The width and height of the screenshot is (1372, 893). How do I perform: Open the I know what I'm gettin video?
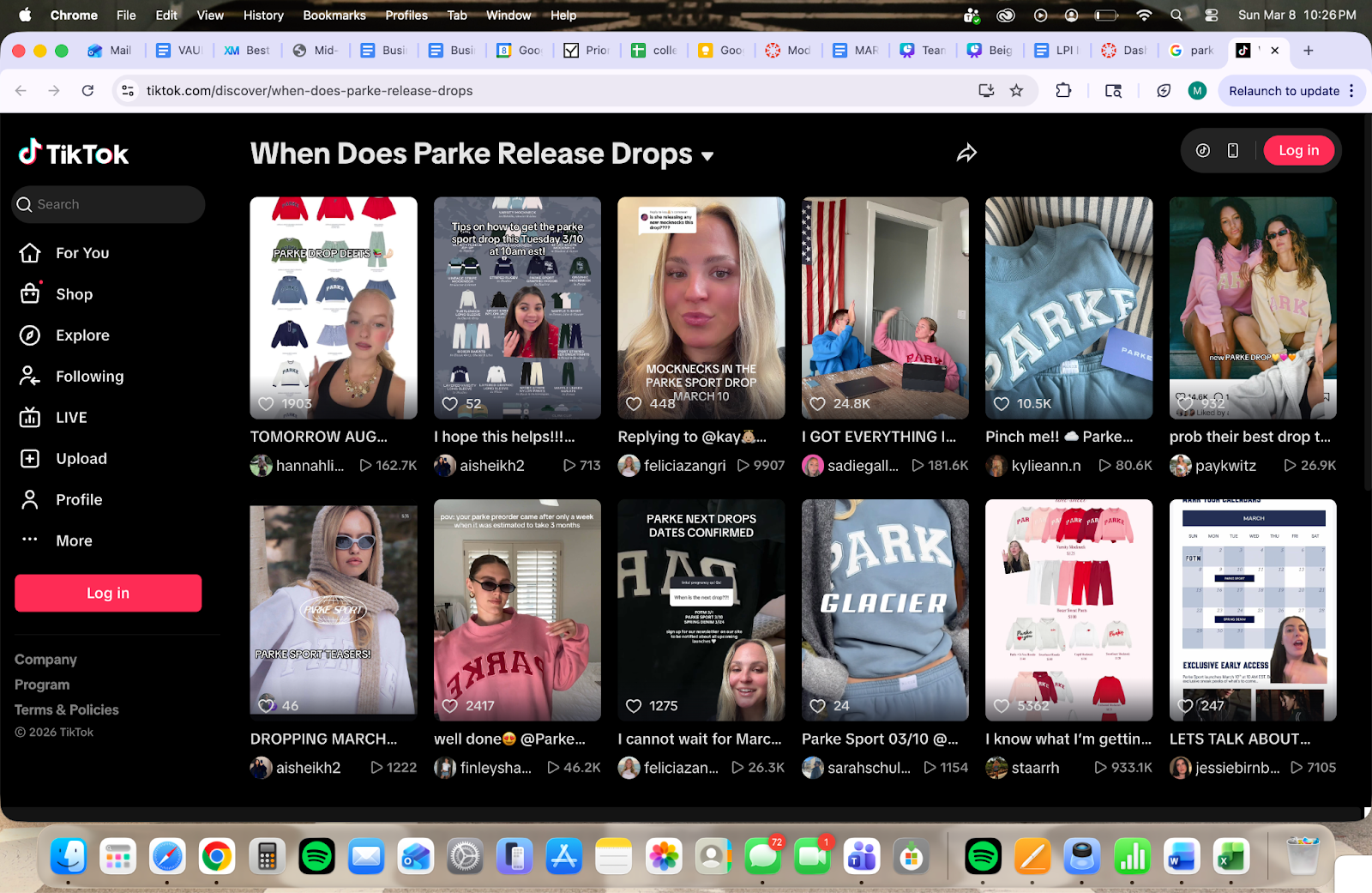(1069, 610)
